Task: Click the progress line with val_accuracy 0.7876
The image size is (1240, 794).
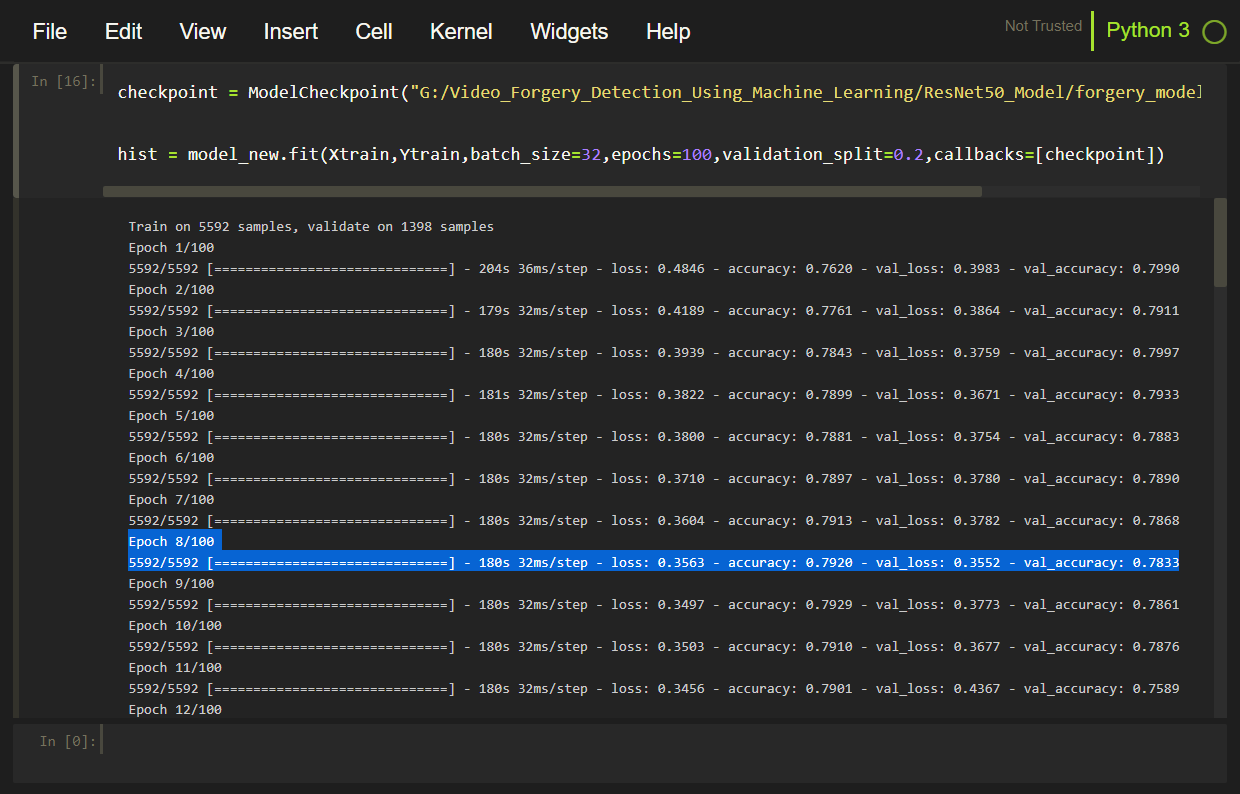Action: coord(654,647)
